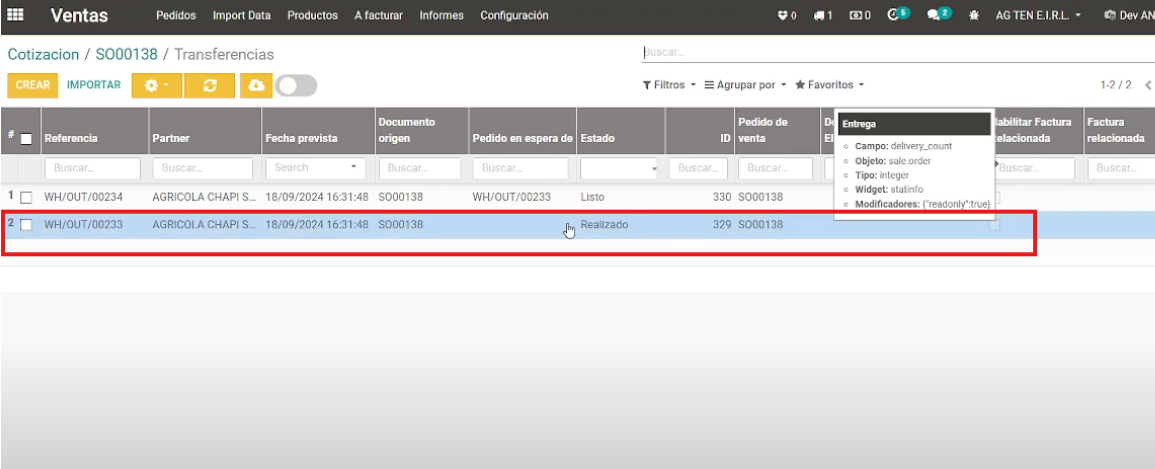1155x469 pixels.
Task: Sort by Fecha prevista column header
Action: pos(301,138)
